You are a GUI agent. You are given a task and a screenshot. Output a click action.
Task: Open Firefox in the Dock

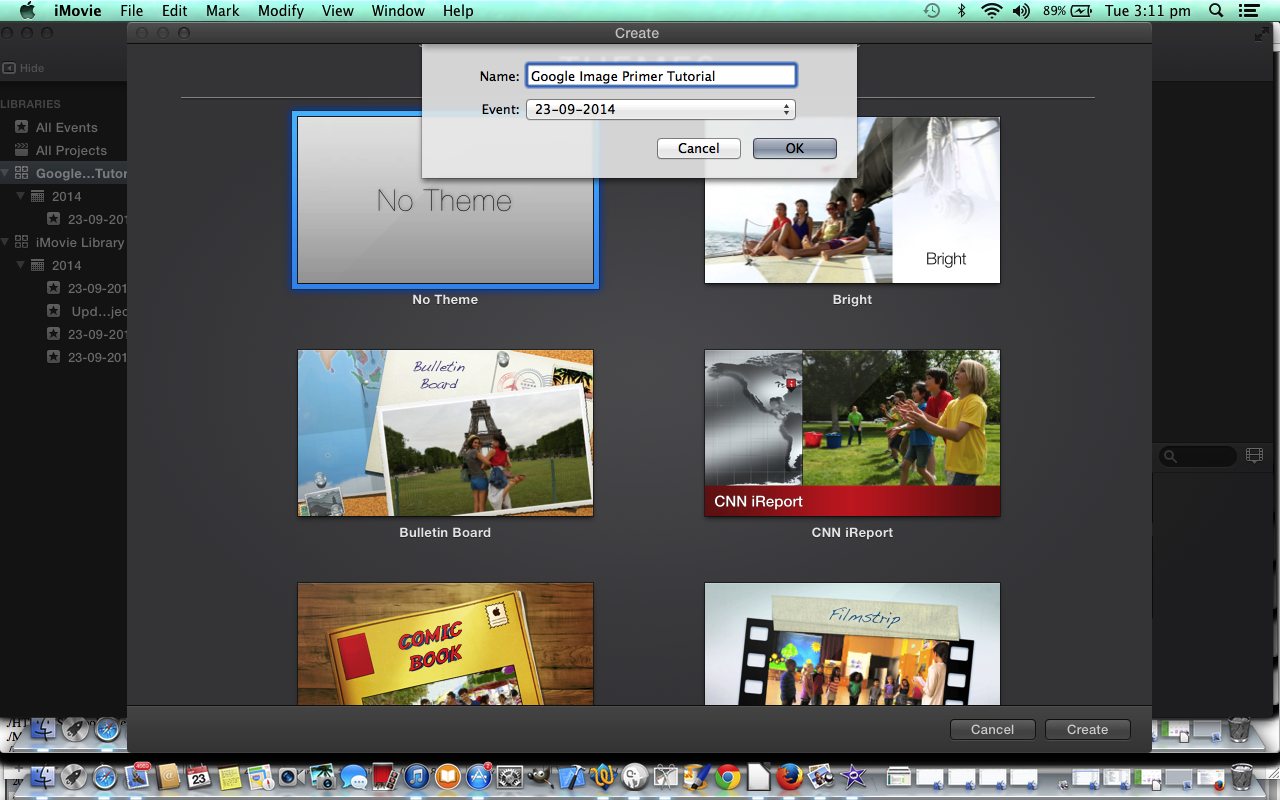point(790,777)
